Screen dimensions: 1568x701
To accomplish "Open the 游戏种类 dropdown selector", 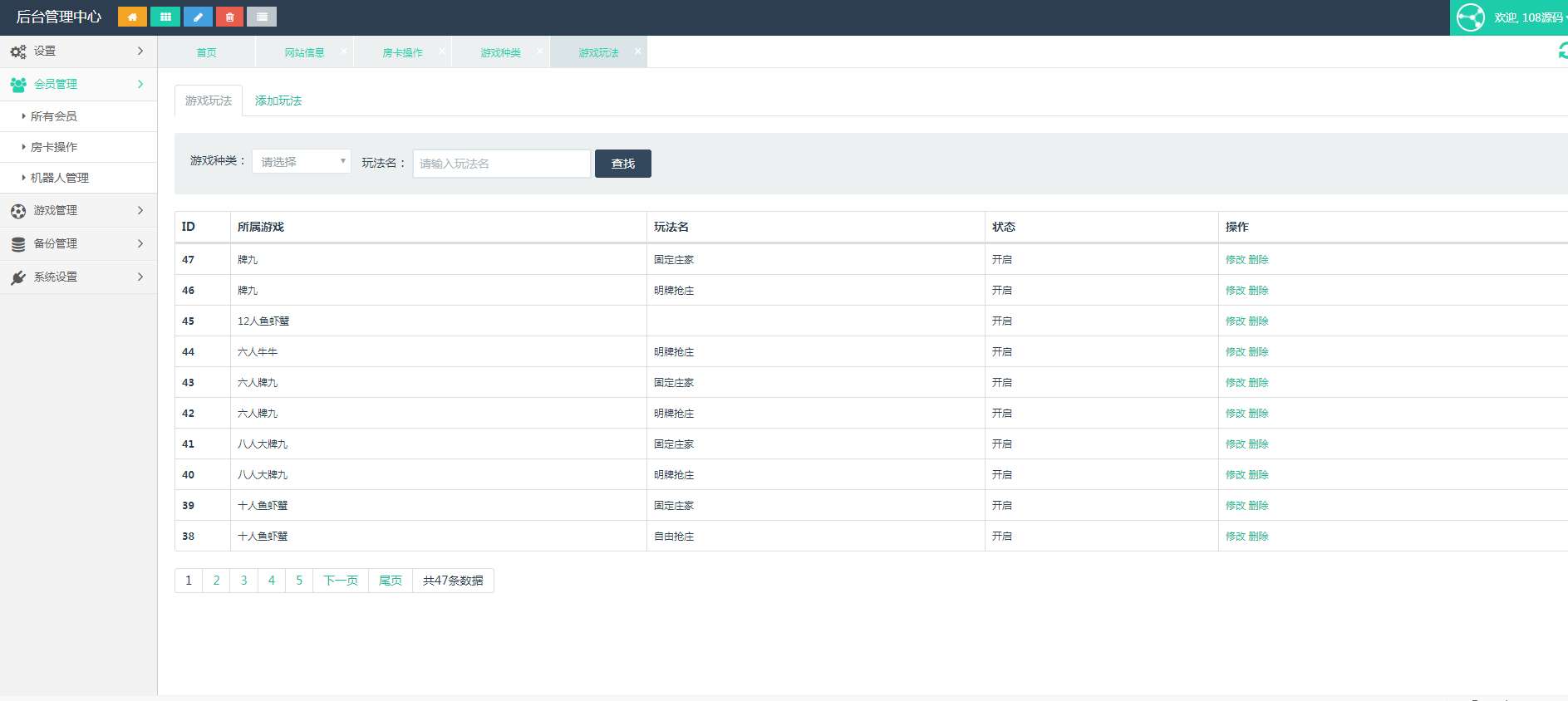I will click(301, 162).
